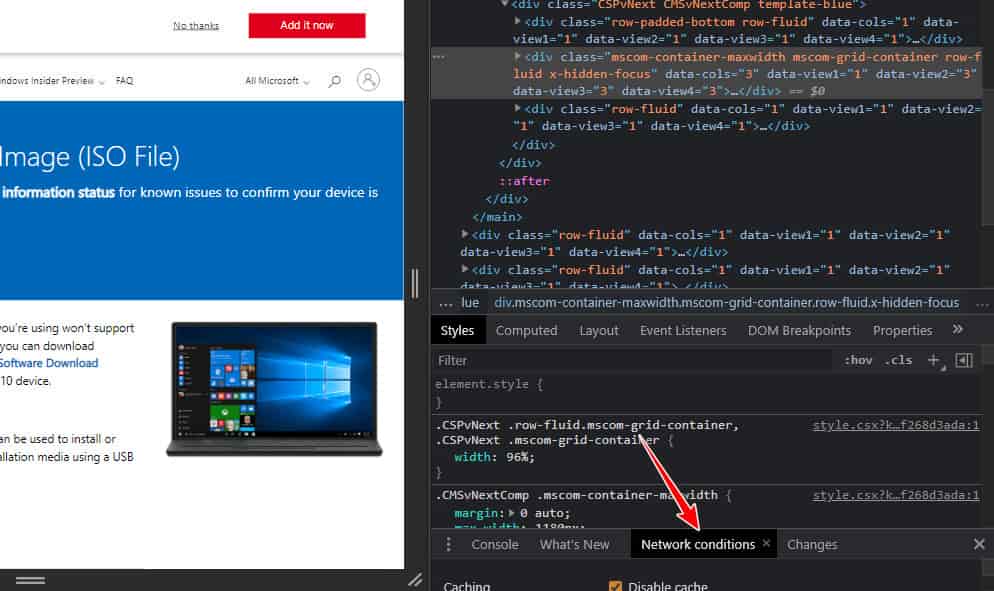Click the device viewport corner handle
Viewport: 994px width, 591px height.
(x=415, y=580)
